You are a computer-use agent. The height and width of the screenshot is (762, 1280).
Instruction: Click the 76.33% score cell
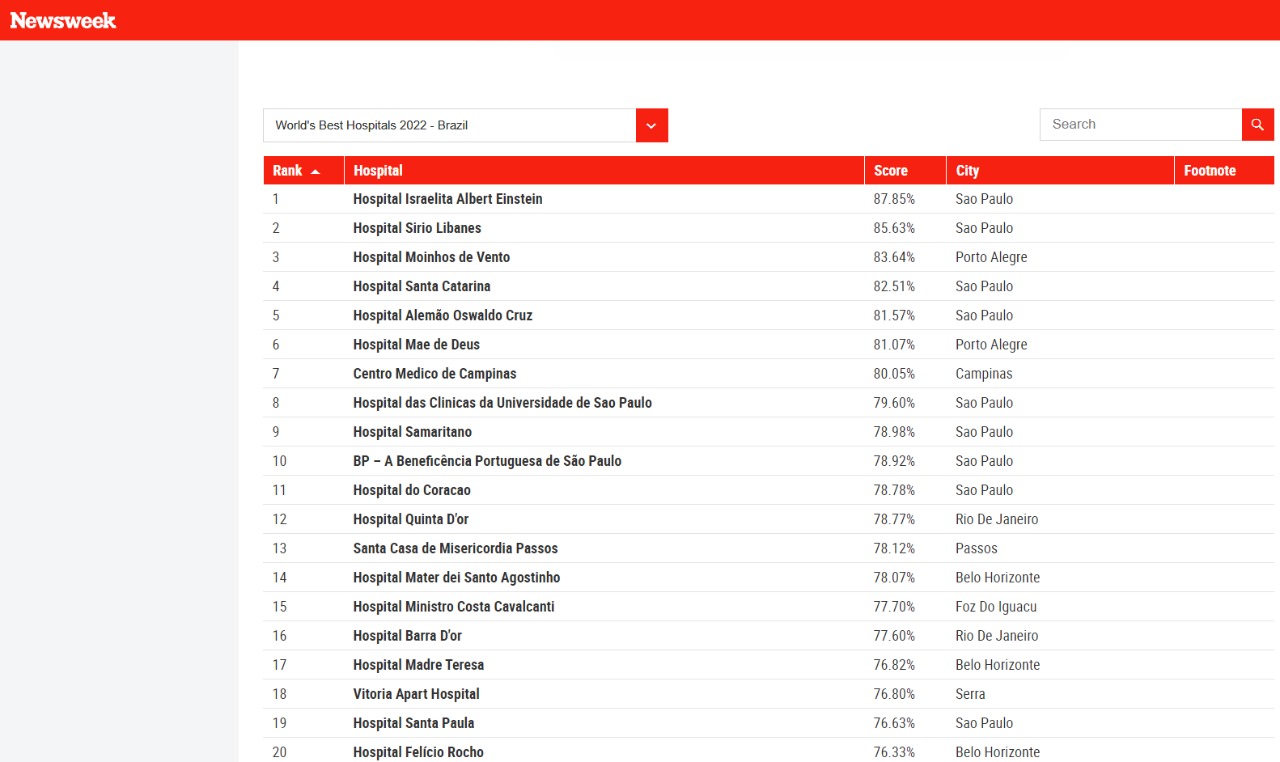click(x=894, y=751)
